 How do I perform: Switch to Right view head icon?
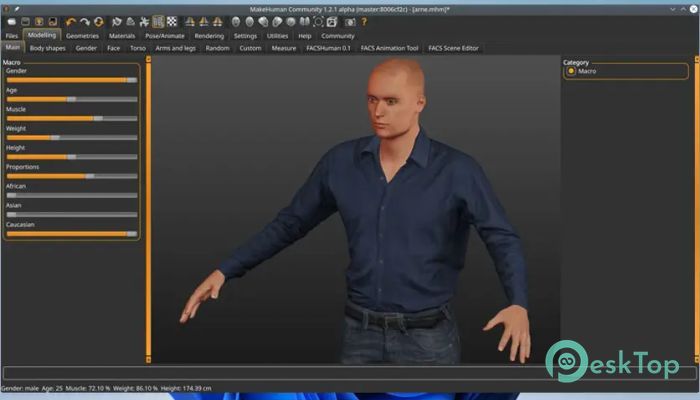[277, 21]
